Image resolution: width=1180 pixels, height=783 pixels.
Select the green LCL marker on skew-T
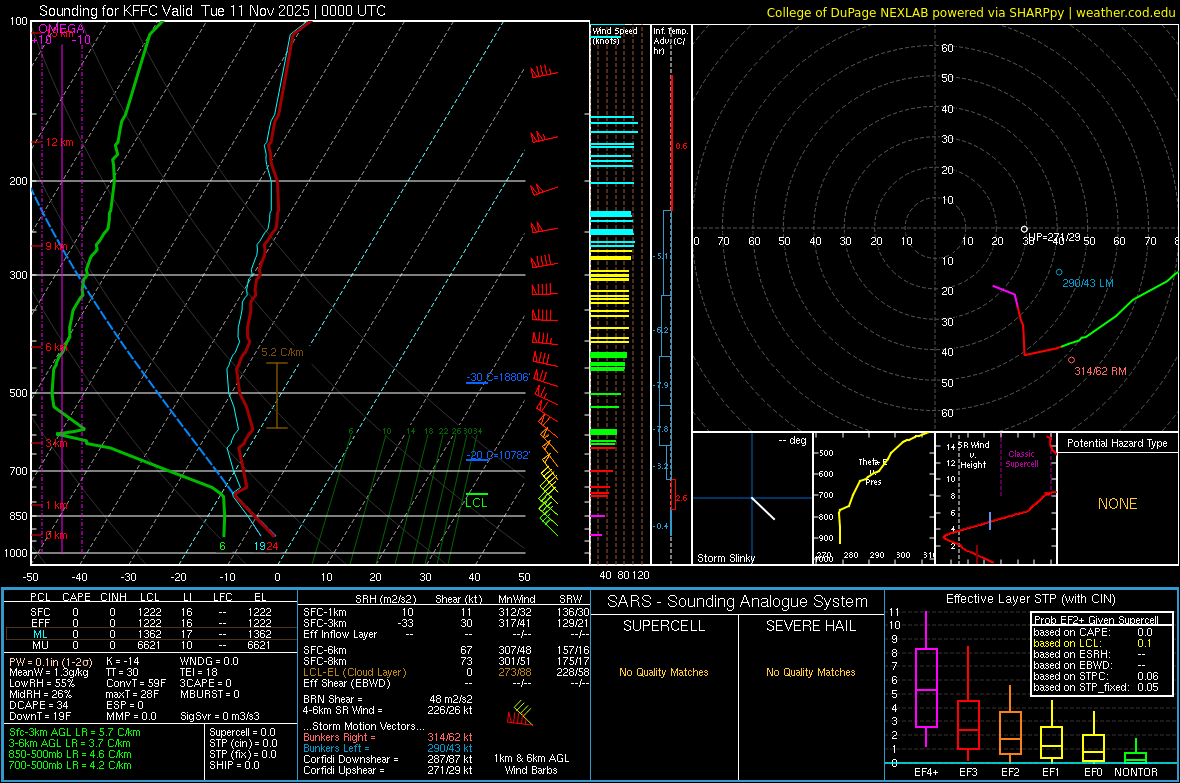(476, 502)
